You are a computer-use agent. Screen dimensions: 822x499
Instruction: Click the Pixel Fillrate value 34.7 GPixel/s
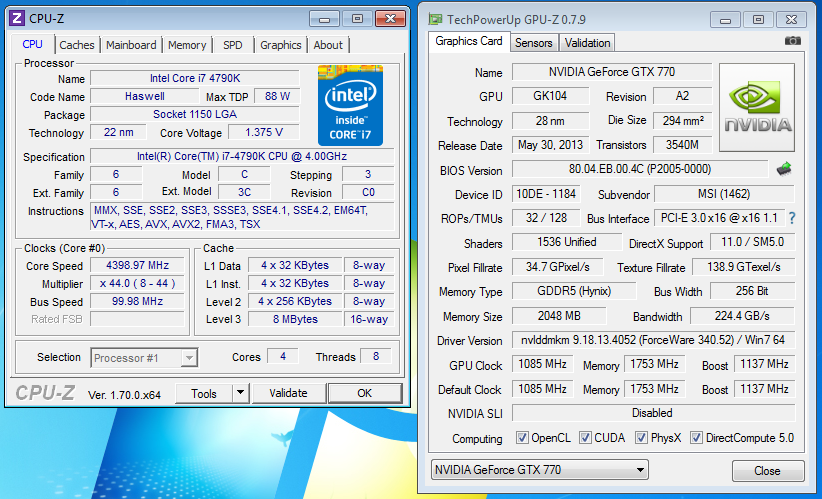pyautogui.click(x=557, y=267)
